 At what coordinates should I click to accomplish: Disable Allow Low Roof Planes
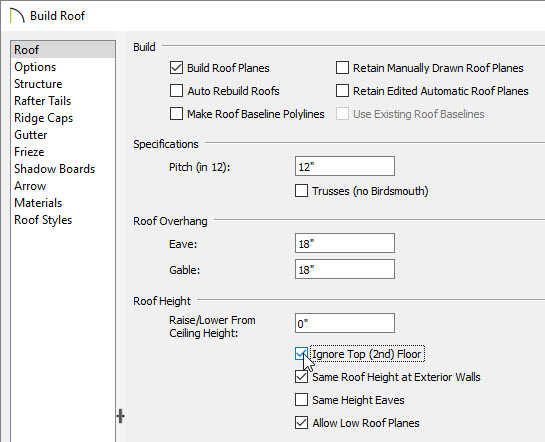(301, 423)
